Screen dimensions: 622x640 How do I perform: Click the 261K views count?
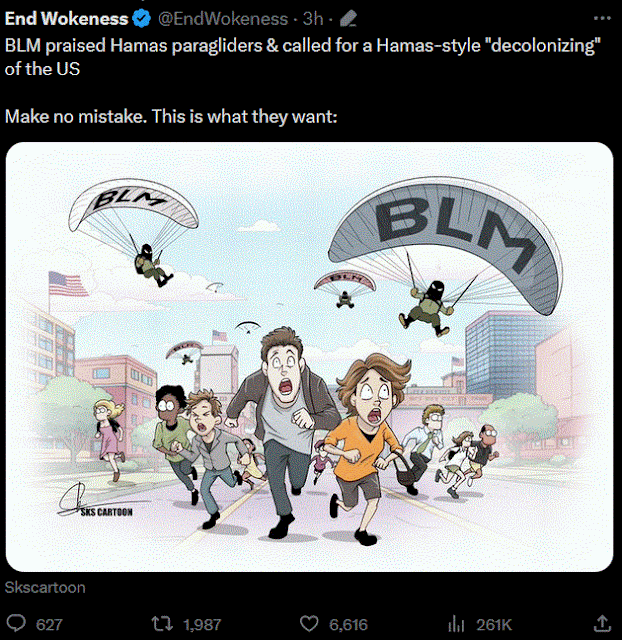coord(494,624)
